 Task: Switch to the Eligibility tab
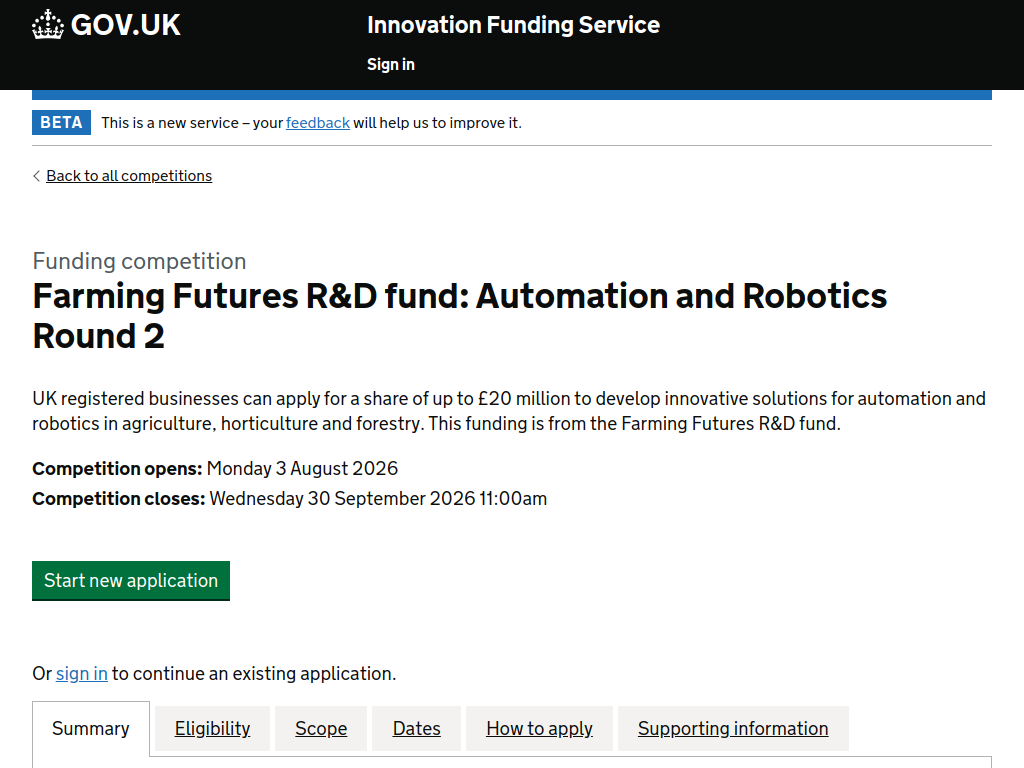pos(212,729)
